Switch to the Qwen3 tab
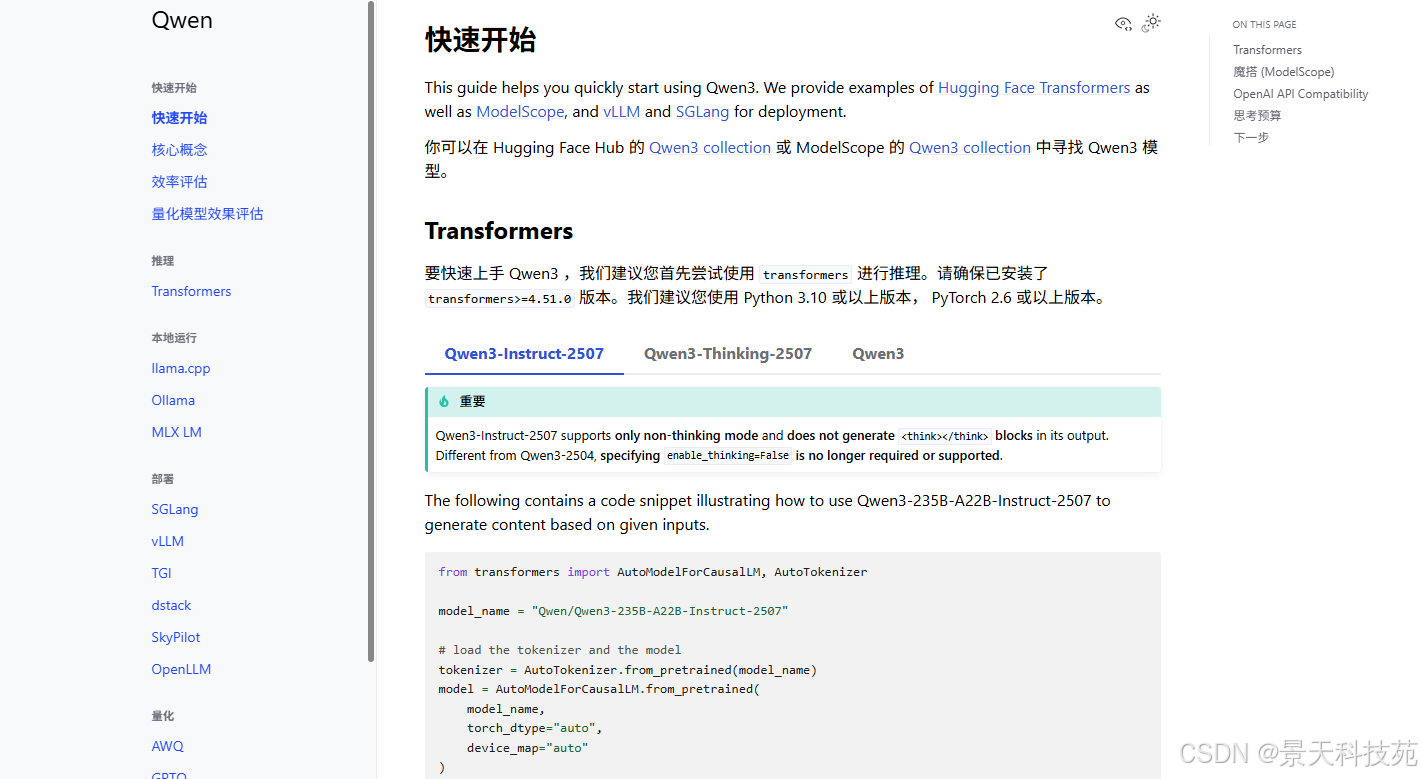 click(878, 354)
